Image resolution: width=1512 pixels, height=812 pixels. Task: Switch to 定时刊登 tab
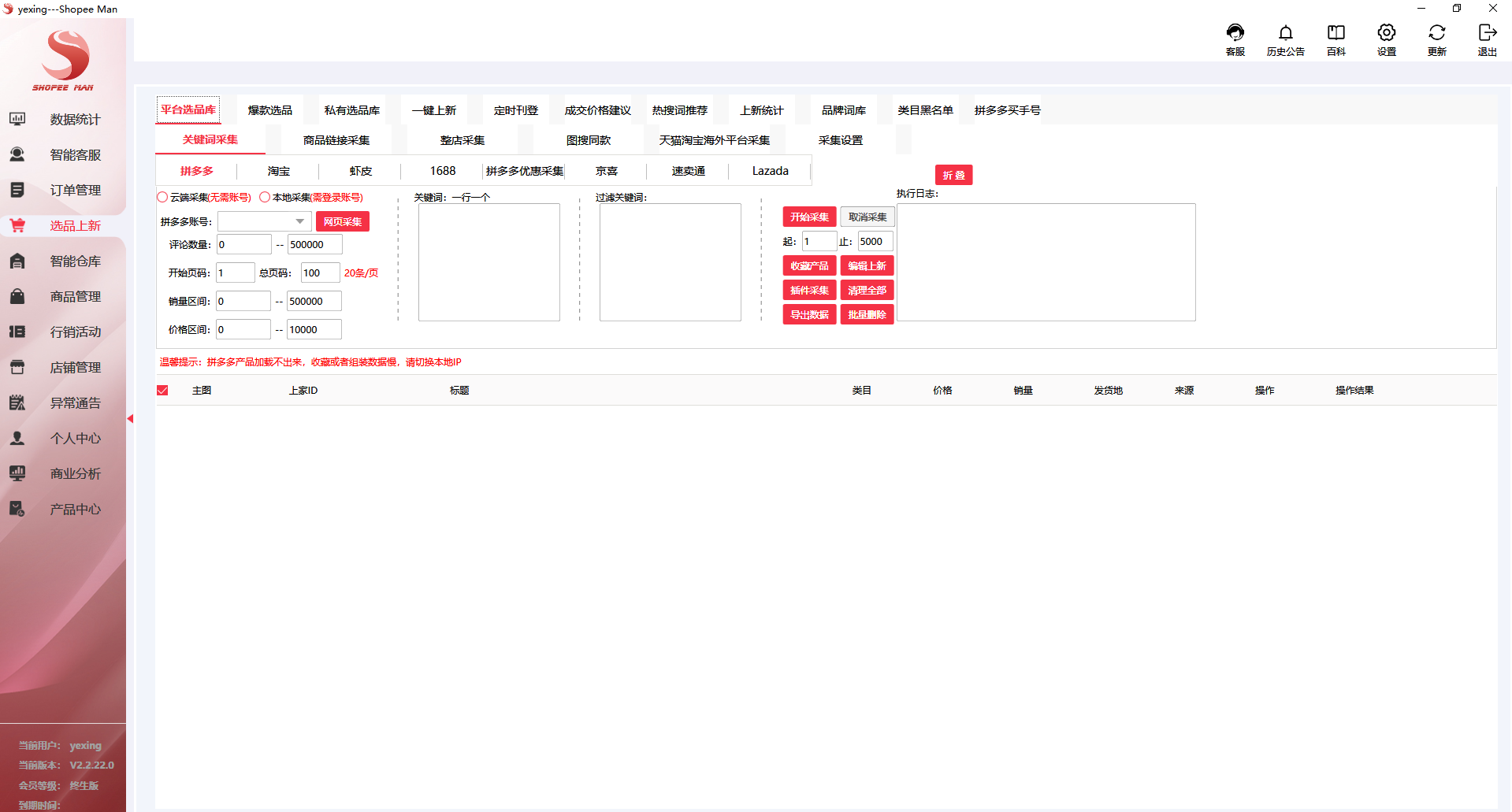(x=516, y=110)
